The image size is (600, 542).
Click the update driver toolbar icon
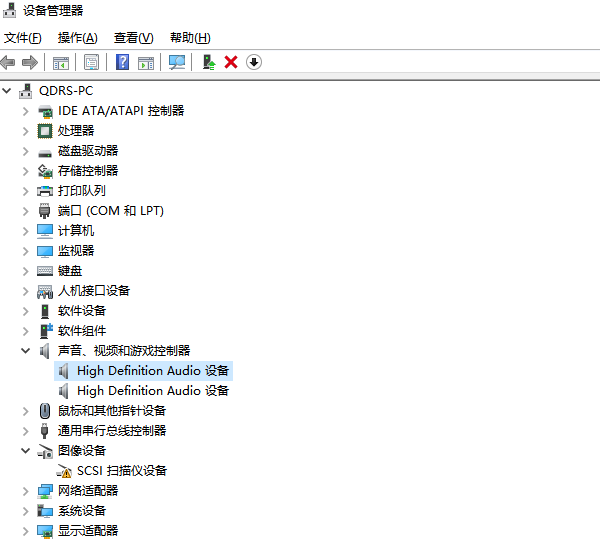tap(208, 62)
